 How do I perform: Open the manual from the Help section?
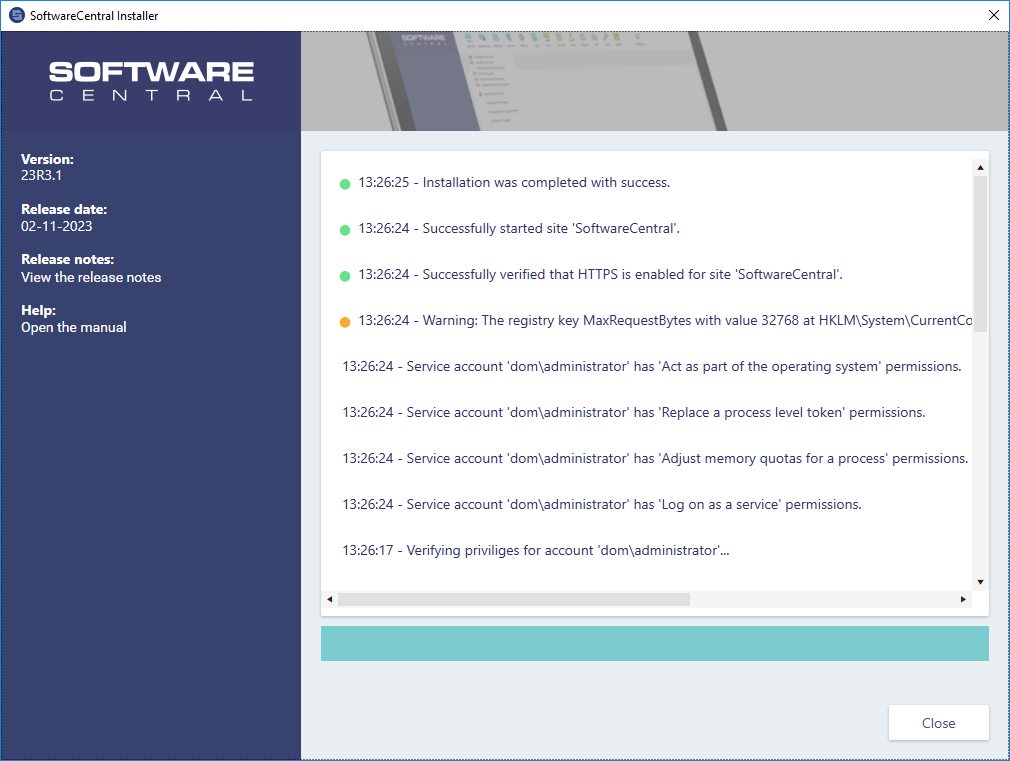tap(74, 327)
